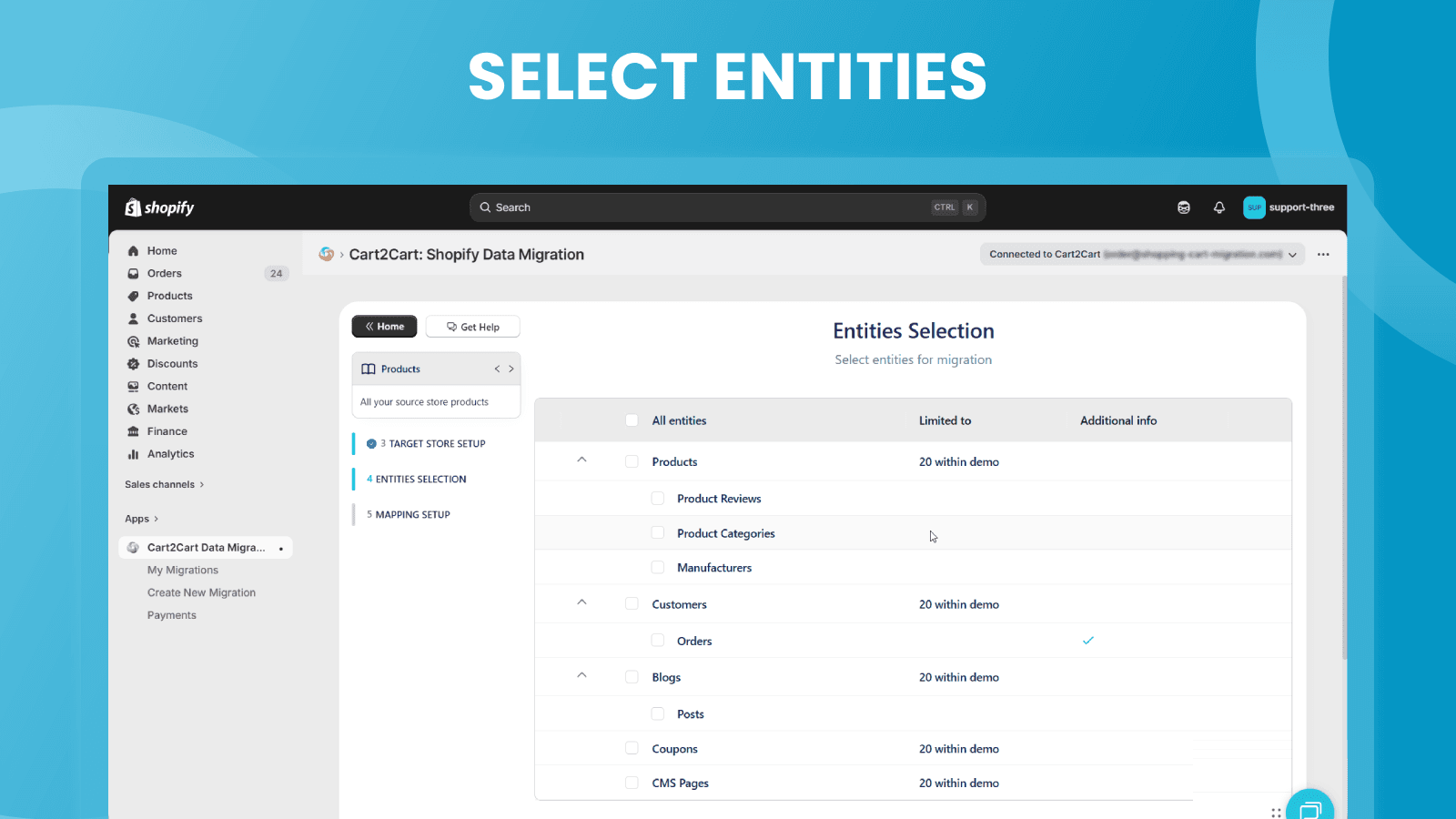This screenshot has height=819, width=1456.
Task: Select step 4 Entities Selection
Action: [417, 479]
